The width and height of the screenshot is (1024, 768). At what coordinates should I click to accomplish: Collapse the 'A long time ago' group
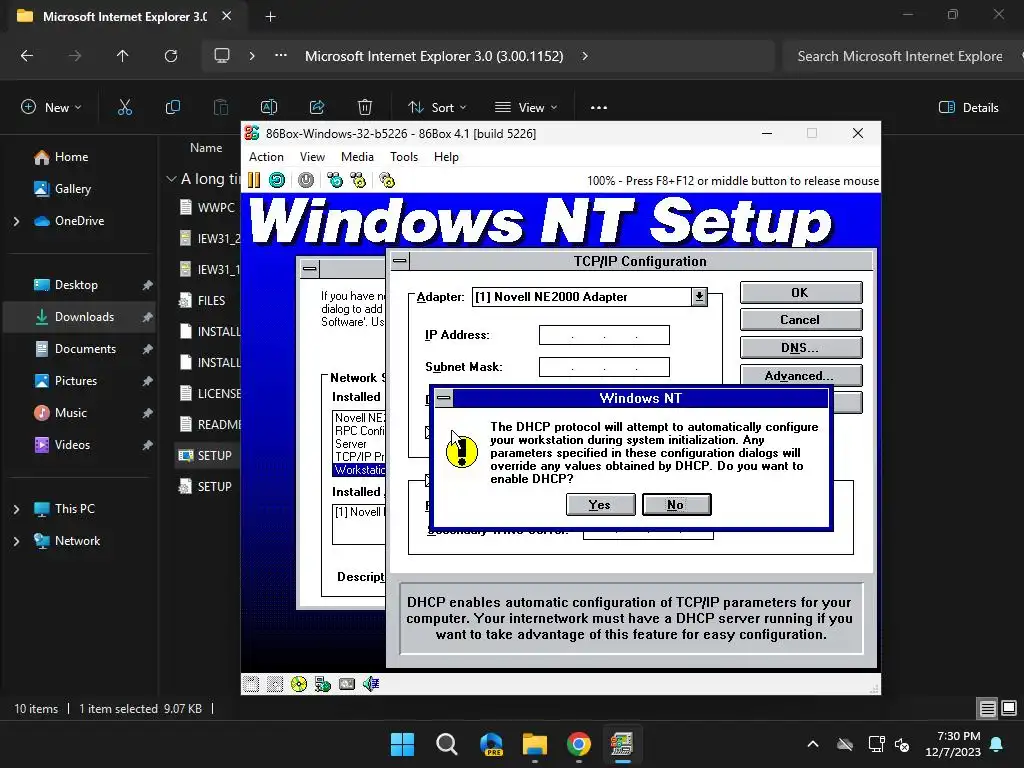tap(171, 178)
